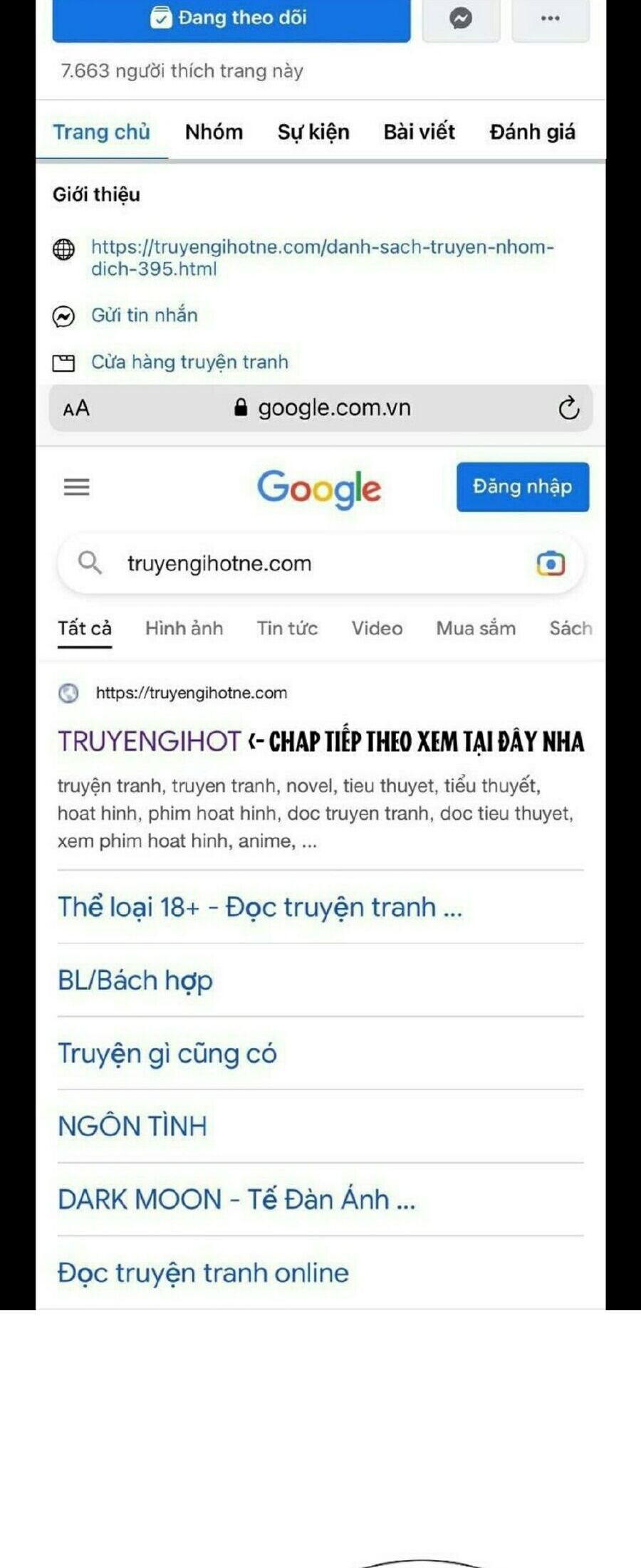Open the Cửa hàng truyện tranh link
Viewport: 641px width, 1568px height.
189,362
